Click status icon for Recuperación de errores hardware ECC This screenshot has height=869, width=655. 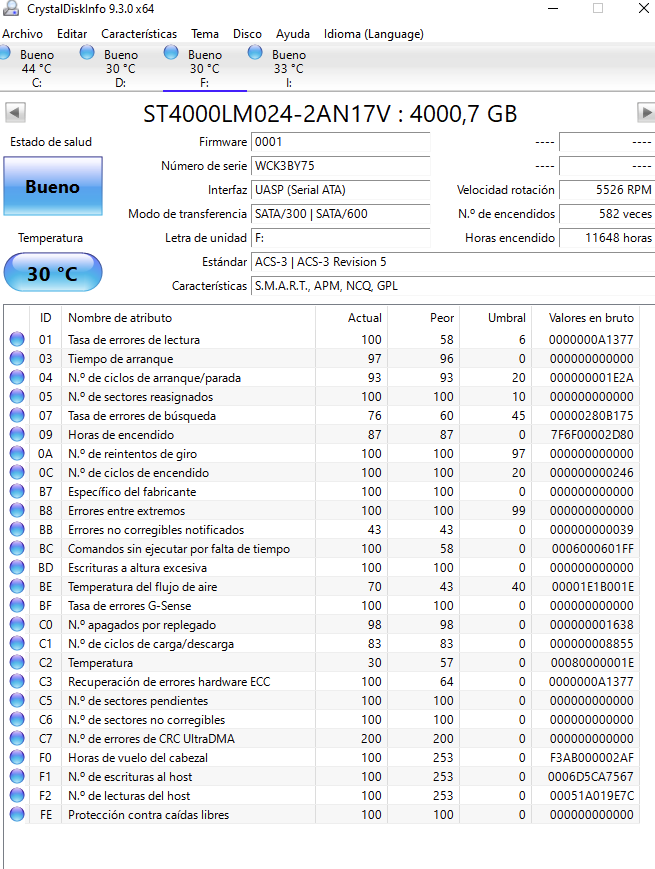click(x=17, y=681)
